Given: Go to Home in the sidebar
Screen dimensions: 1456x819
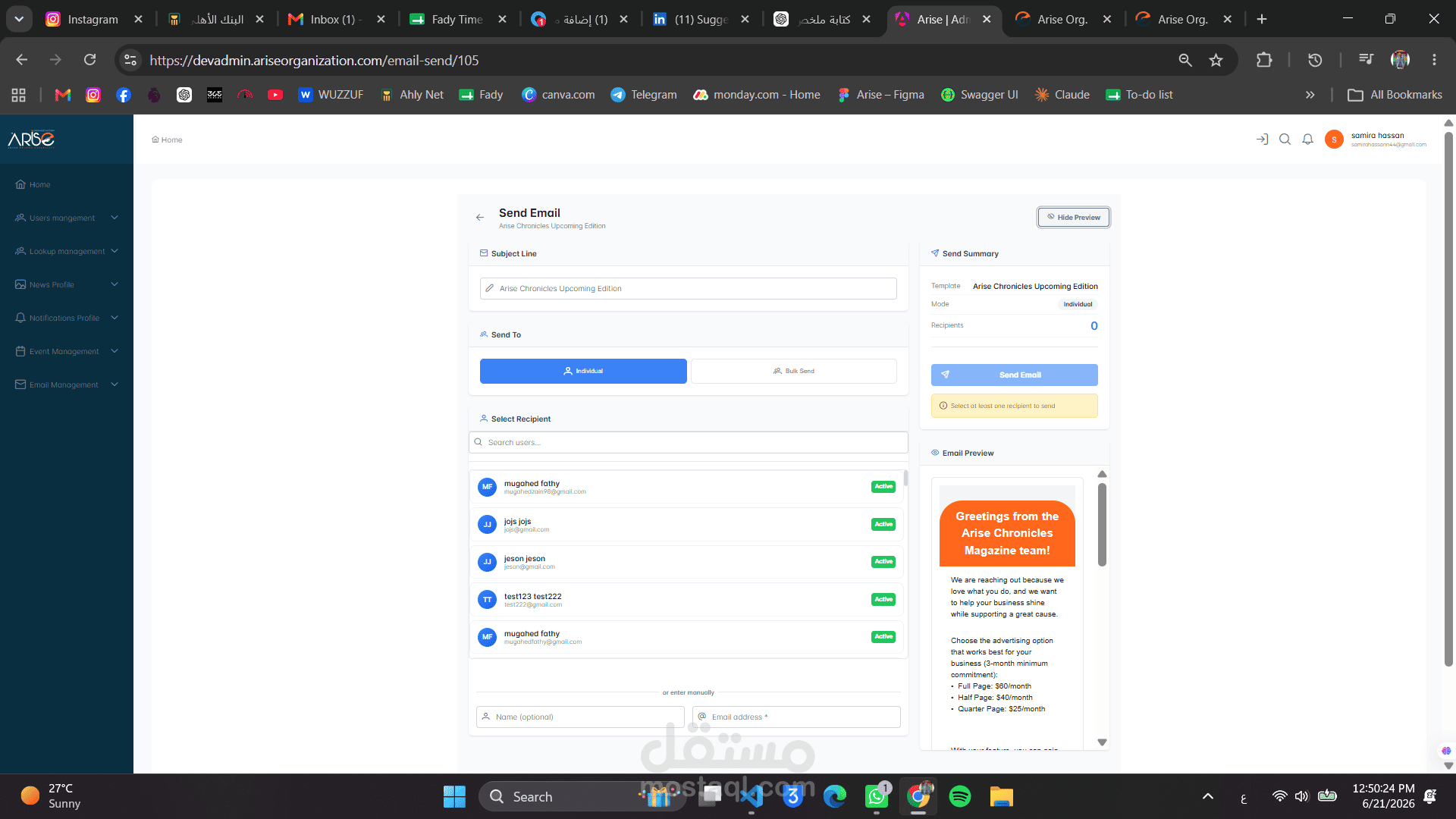Looking at the screenshot, I should click(x=33, y=184).
